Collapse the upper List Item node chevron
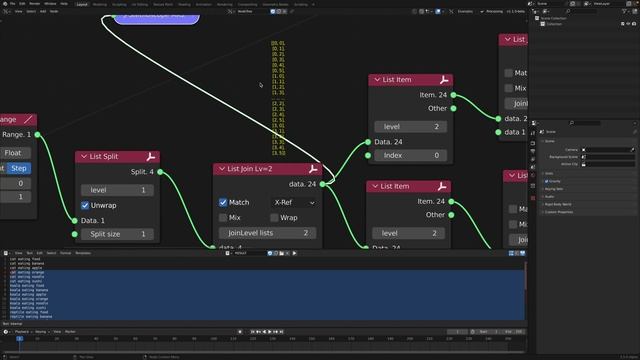The height and width of the screenshot is (360, 640). [x=377, y=80]
